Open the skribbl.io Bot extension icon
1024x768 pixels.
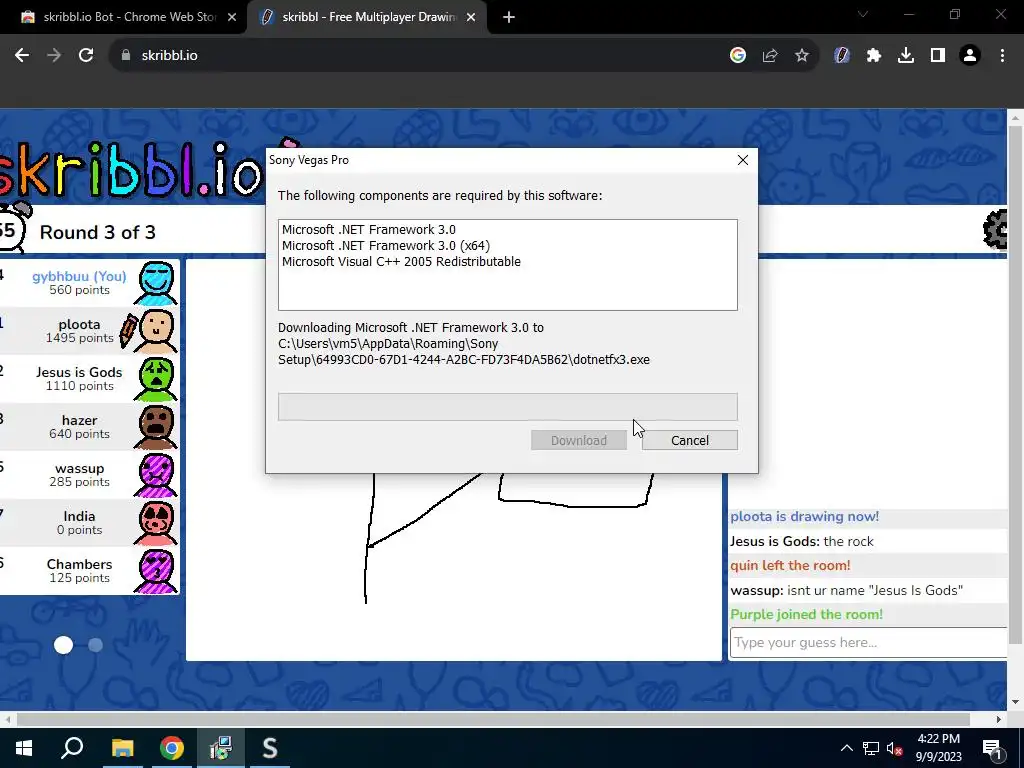842,56
